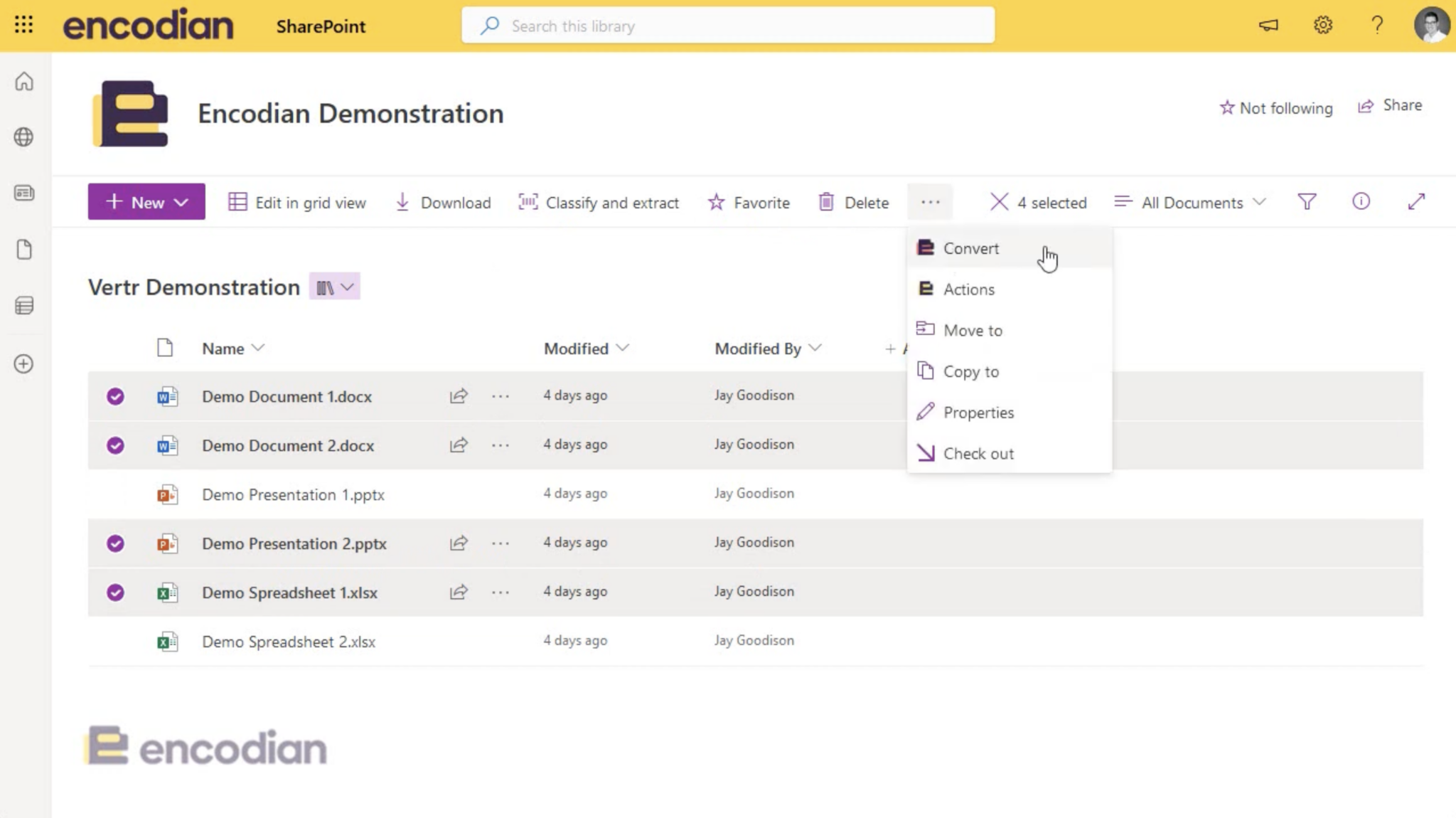Open more actions for Demo Presentation 2.pptx
The image size is (1456, 818).
tap(500, 543)
